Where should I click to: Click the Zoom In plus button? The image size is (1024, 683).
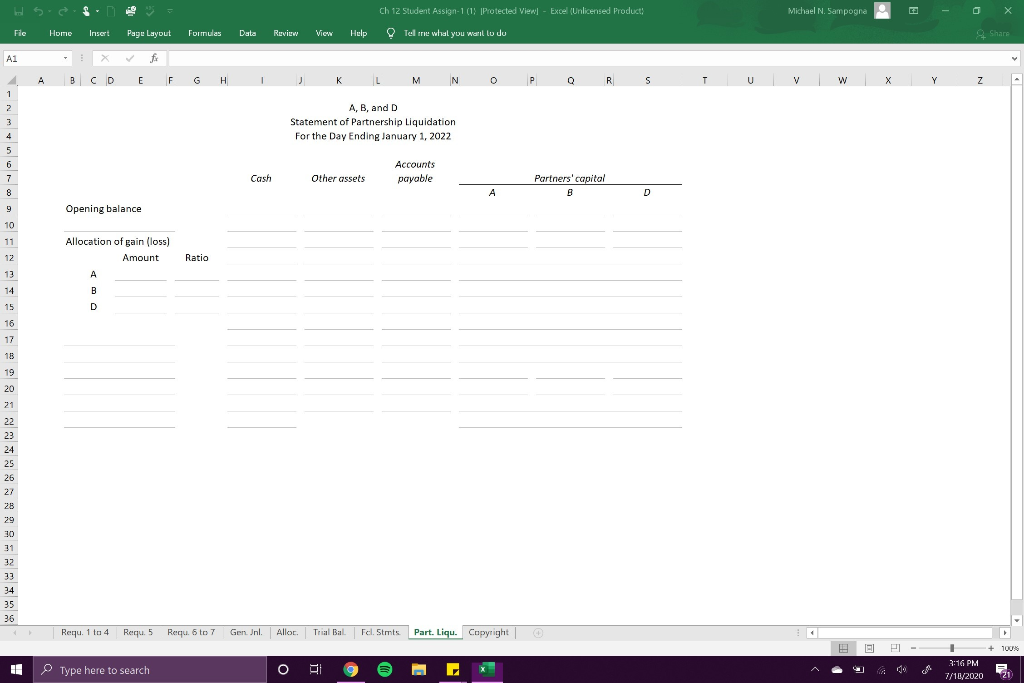(991, 648)
